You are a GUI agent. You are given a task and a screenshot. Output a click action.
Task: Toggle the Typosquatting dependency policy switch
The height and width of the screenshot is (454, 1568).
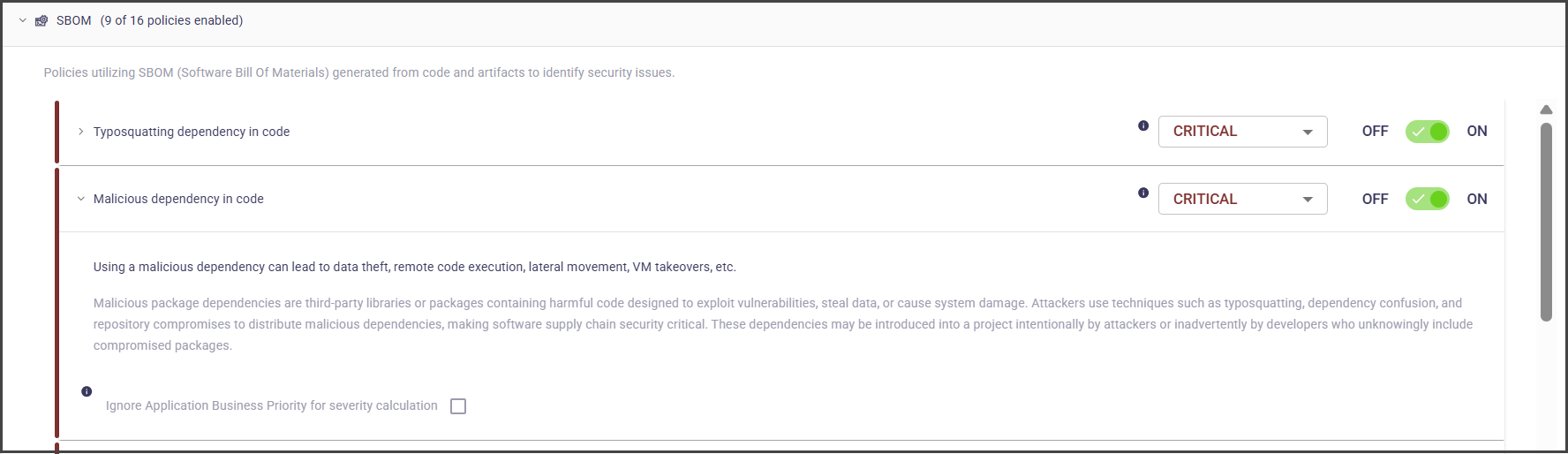pos(1427,132)
